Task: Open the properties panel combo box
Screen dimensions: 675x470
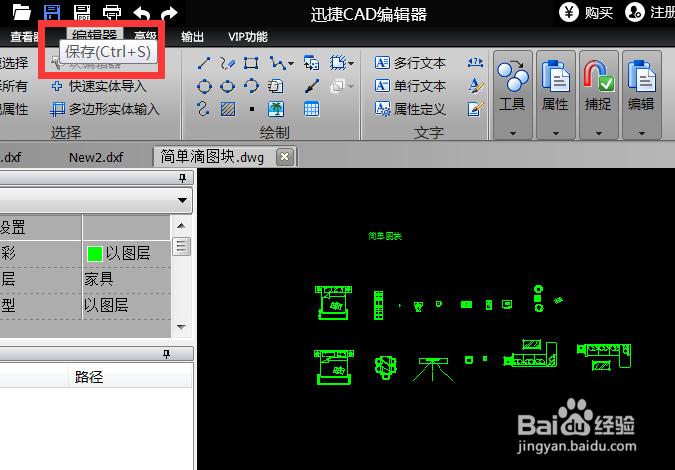Action: (x=96, y=200)
